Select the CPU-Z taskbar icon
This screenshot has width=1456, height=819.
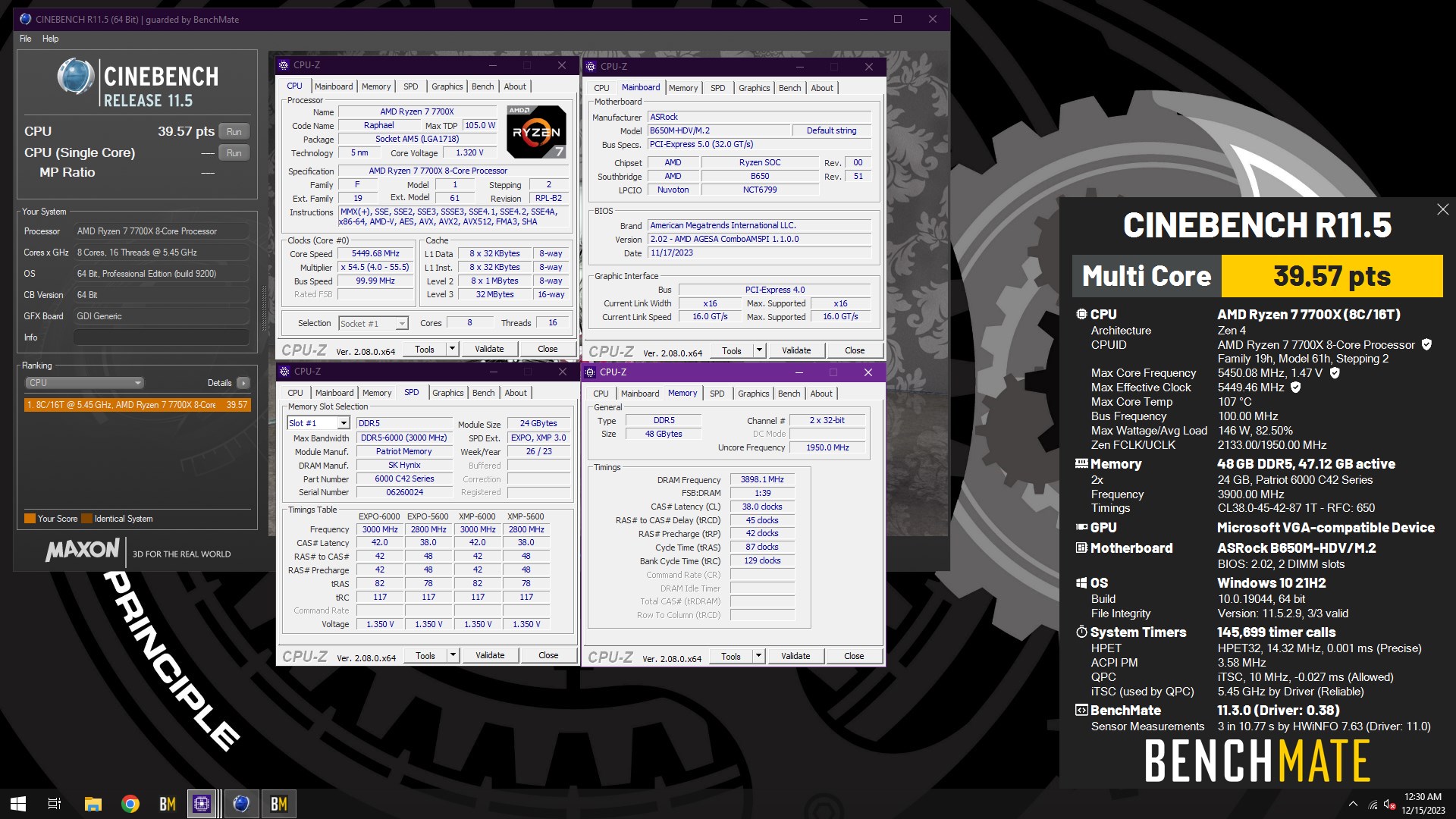click(202, 804)
